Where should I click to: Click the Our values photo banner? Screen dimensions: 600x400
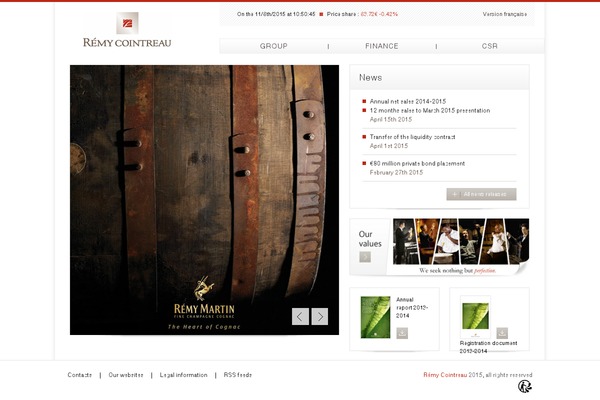click(461, 242)
